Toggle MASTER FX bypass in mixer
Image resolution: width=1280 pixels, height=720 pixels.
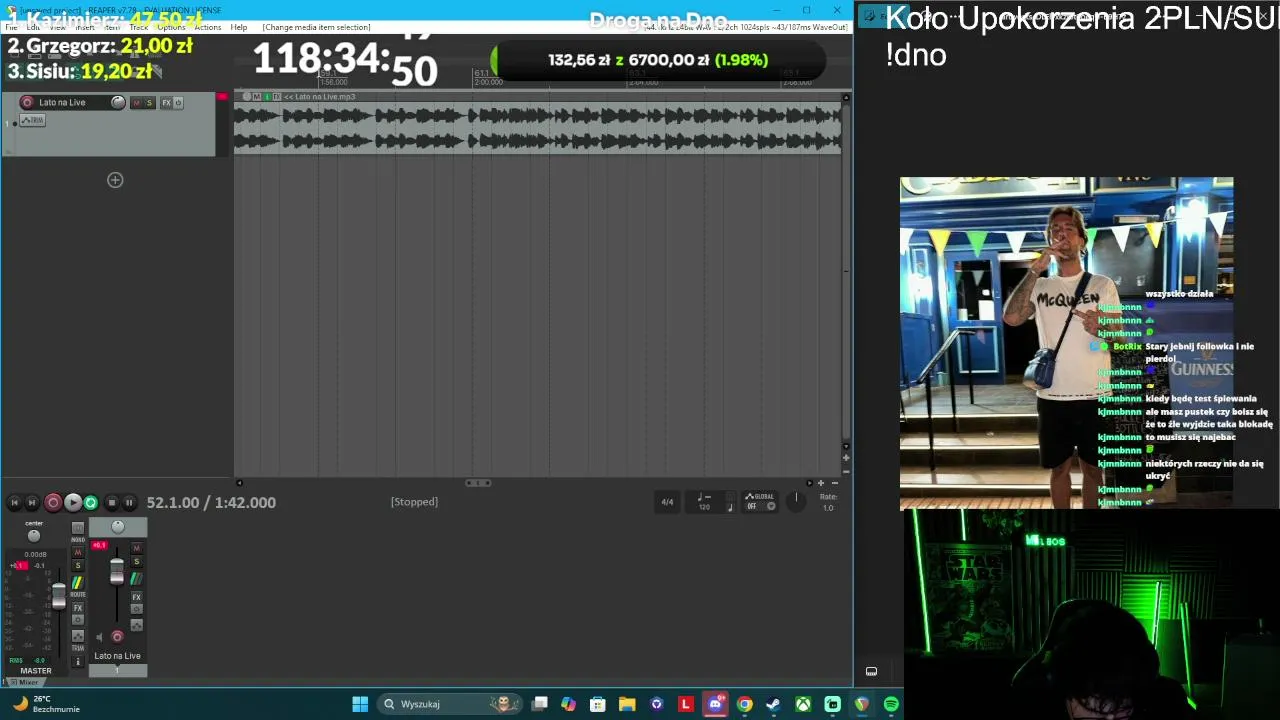pyautogui.click(x=78, y=620)
